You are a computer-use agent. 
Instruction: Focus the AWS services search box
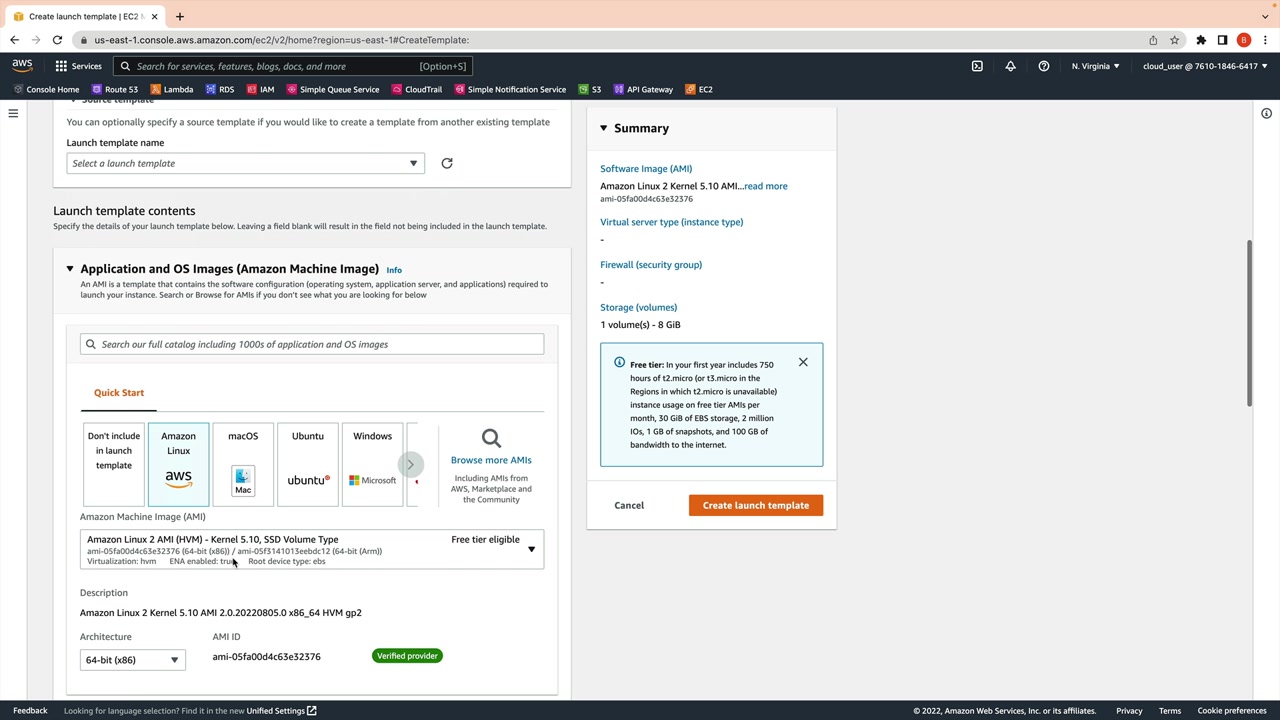point(291,66)
